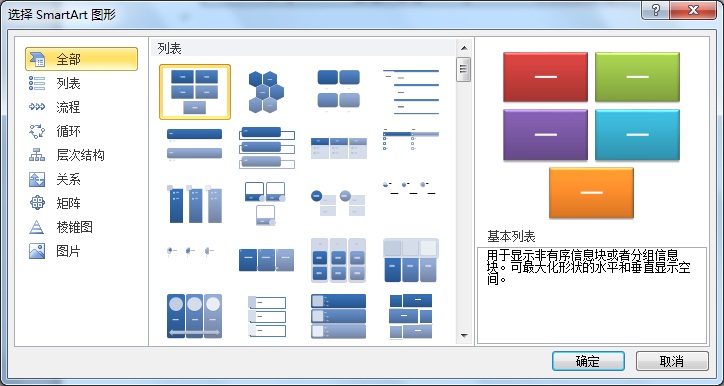Select the hexagon cluster list layout thumbnail
The height and width of the screenshot is (386, 724).
pos(266,92)
